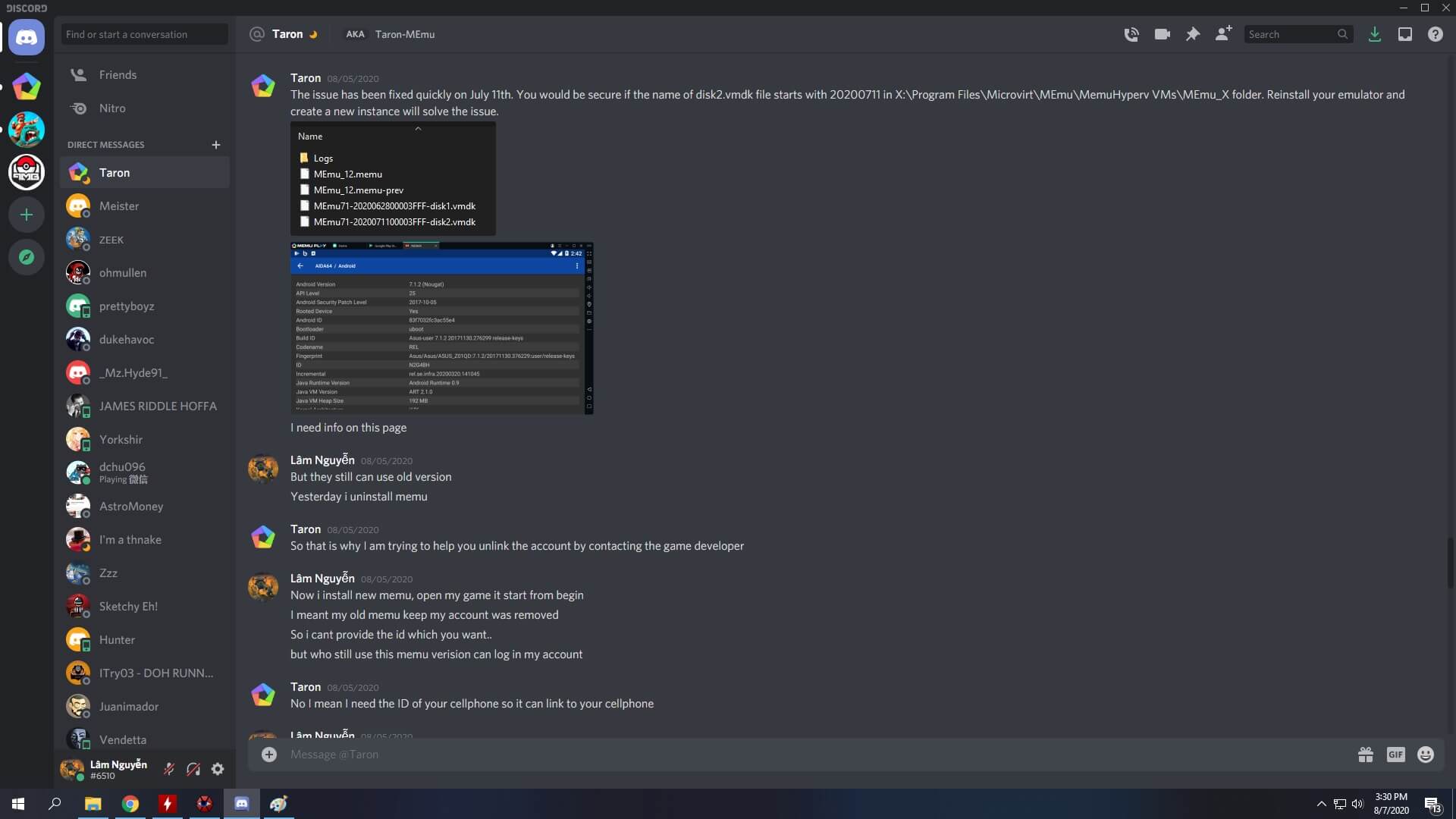Open Windows taskbar search
The height and width of the screenshot is (819, 1456).
point(55,804)
